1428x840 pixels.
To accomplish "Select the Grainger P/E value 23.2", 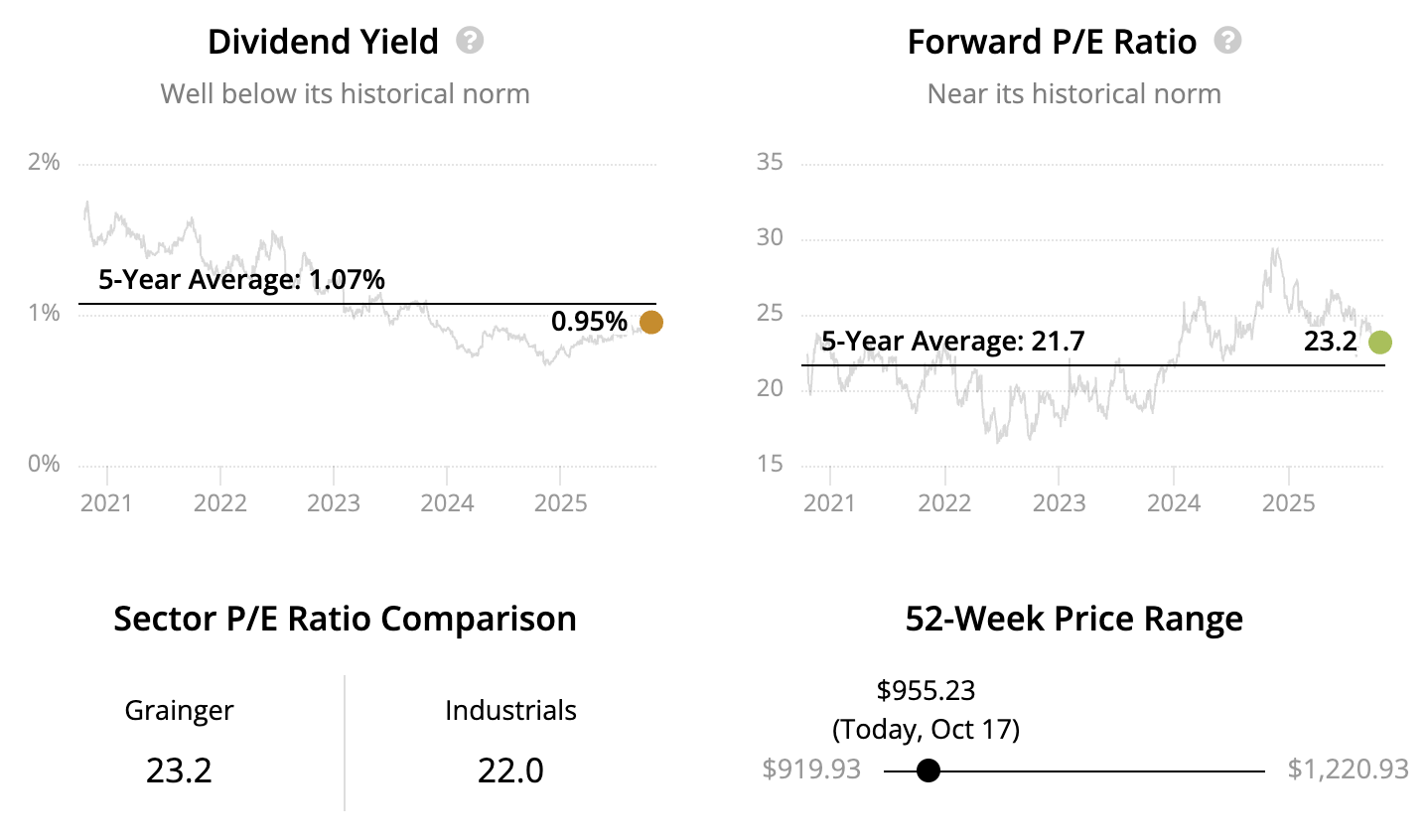I will [x=179, y=770].
